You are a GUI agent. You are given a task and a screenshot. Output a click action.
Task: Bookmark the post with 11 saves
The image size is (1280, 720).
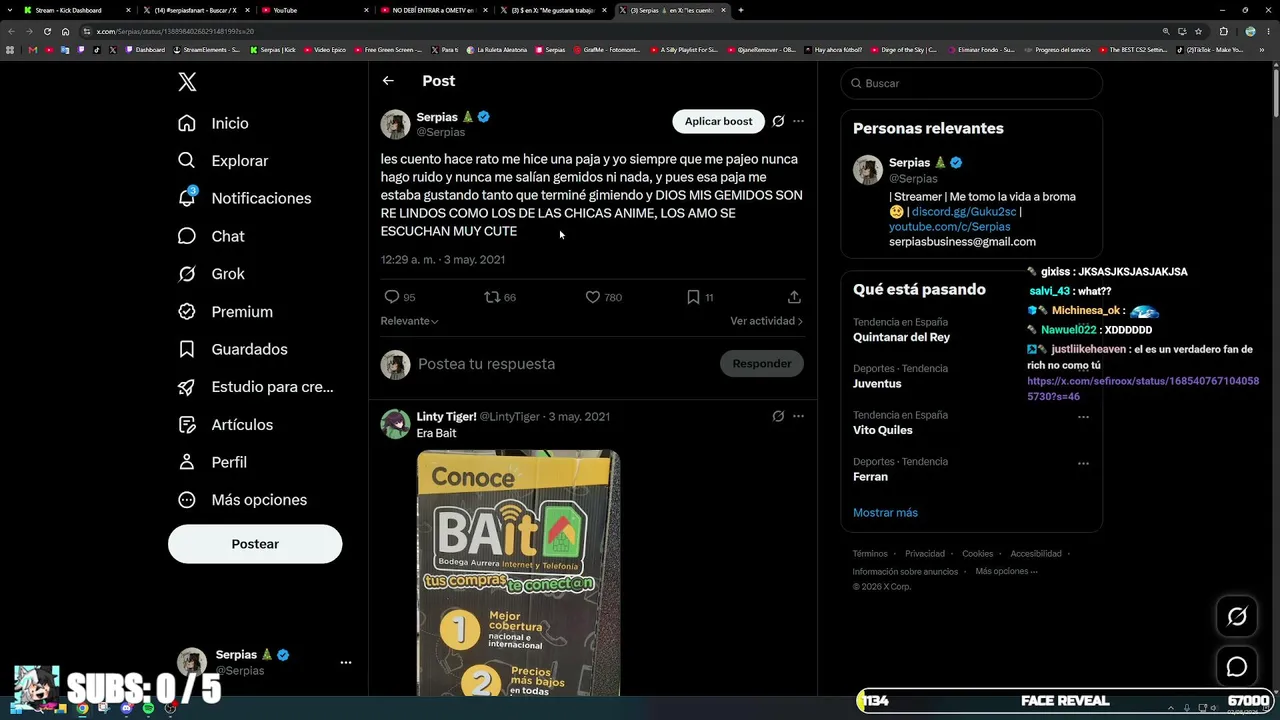693,297
